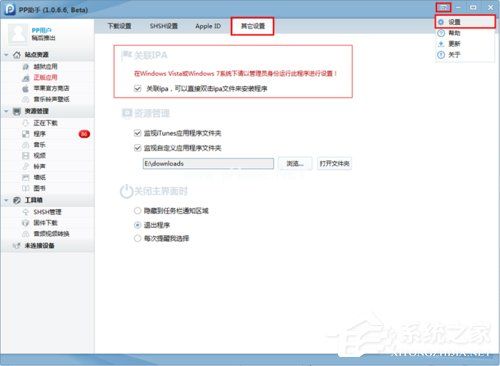Click the E:\downloads folder path field

pos(208,164)
